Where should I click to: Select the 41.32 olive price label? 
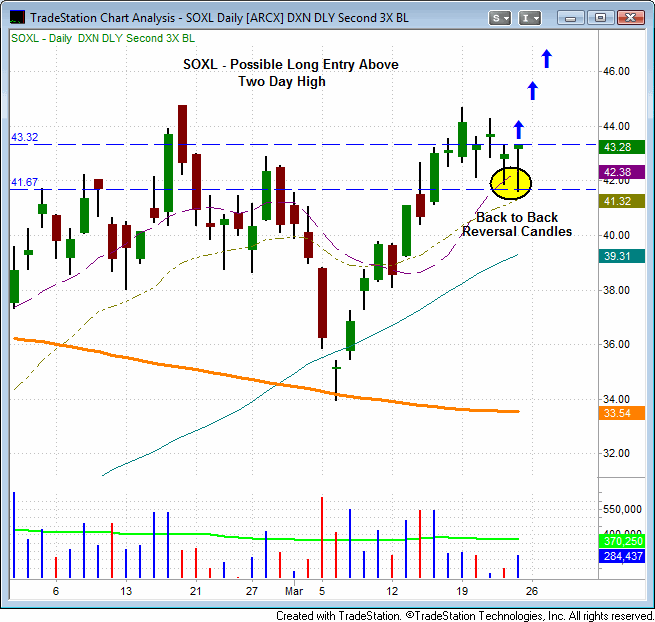[x=624, y=201]
